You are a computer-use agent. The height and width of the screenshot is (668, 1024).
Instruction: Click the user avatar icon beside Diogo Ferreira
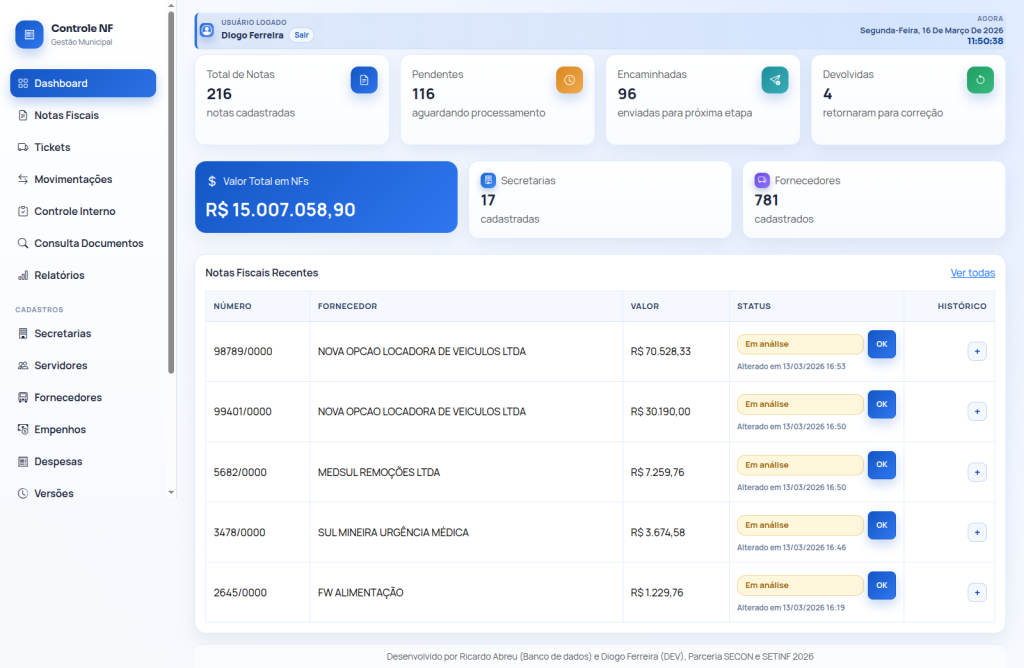coord(207,30)
